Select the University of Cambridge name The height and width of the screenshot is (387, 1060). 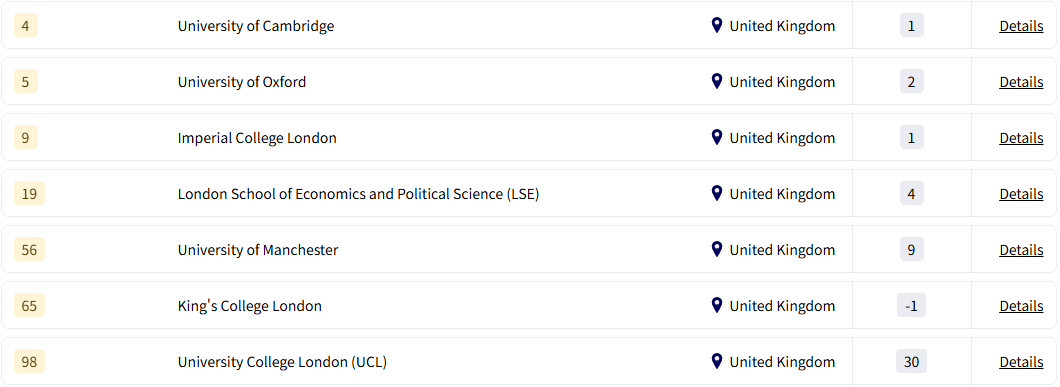pos(256,26)
